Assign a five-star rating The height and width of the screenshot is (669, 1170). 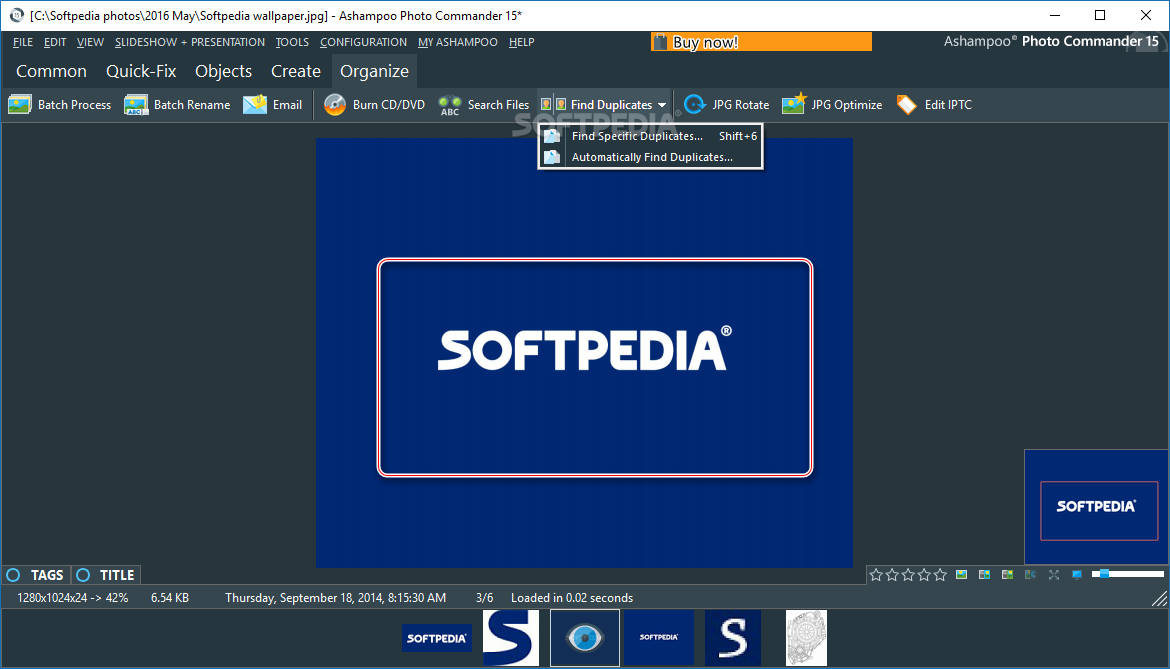tap(940, 575)
